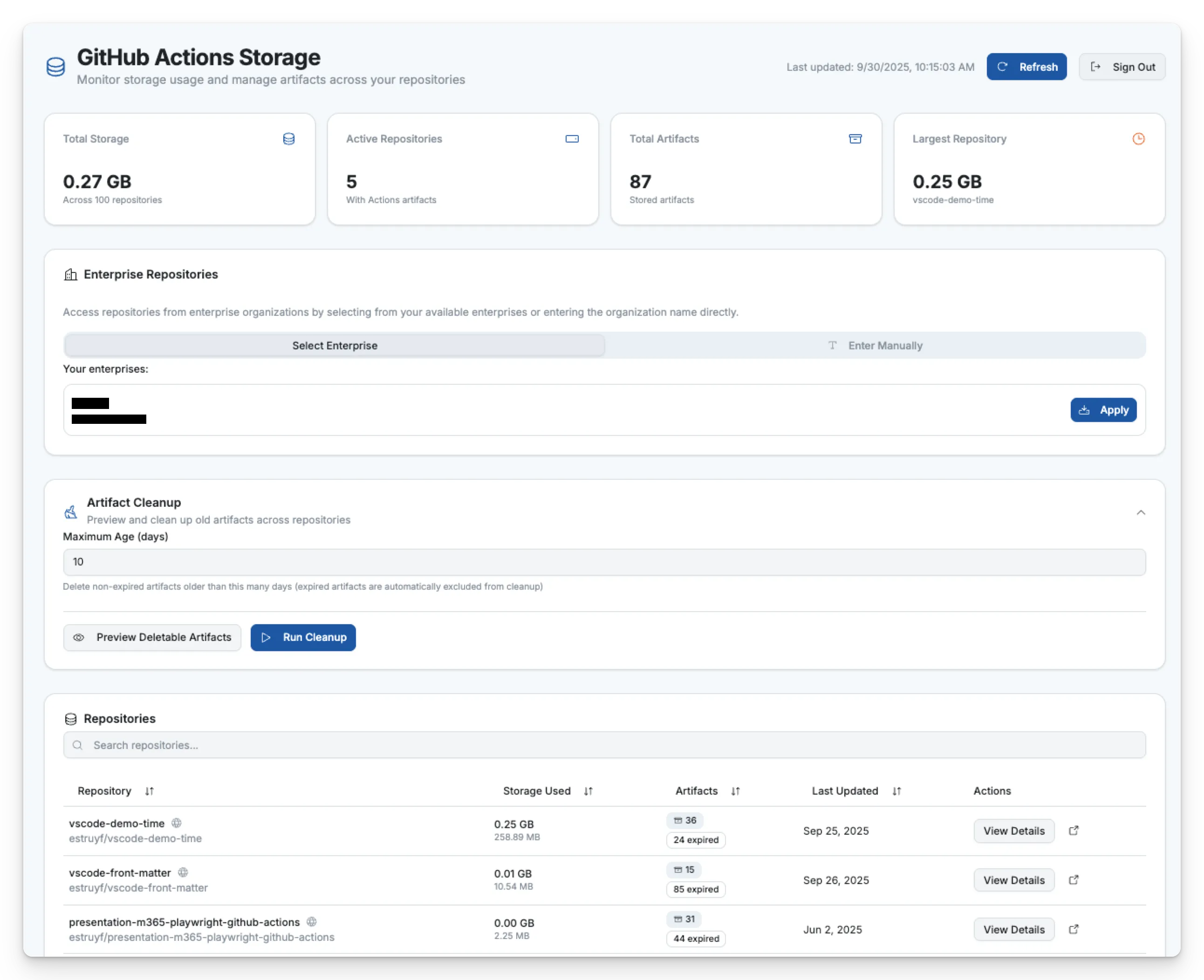Click the Search repositories field
Screen dimensions: 1204x980
point(604,745)
